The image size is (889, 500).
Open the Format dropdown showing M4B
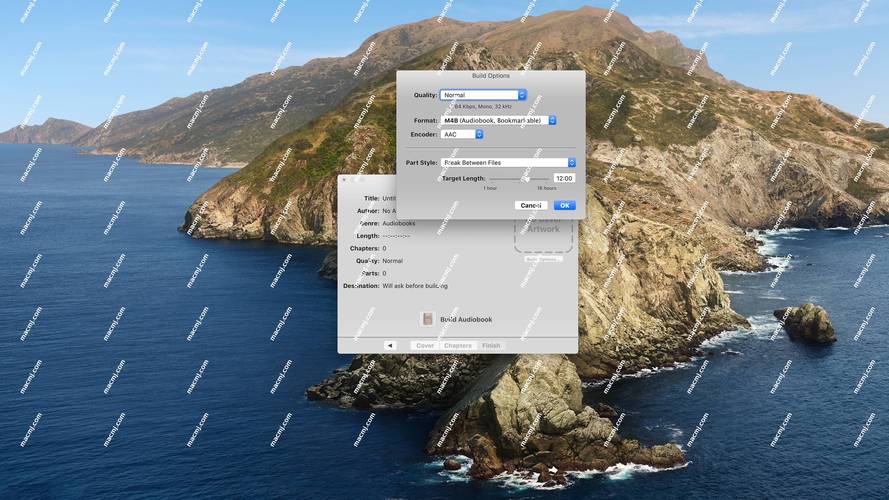498,120
